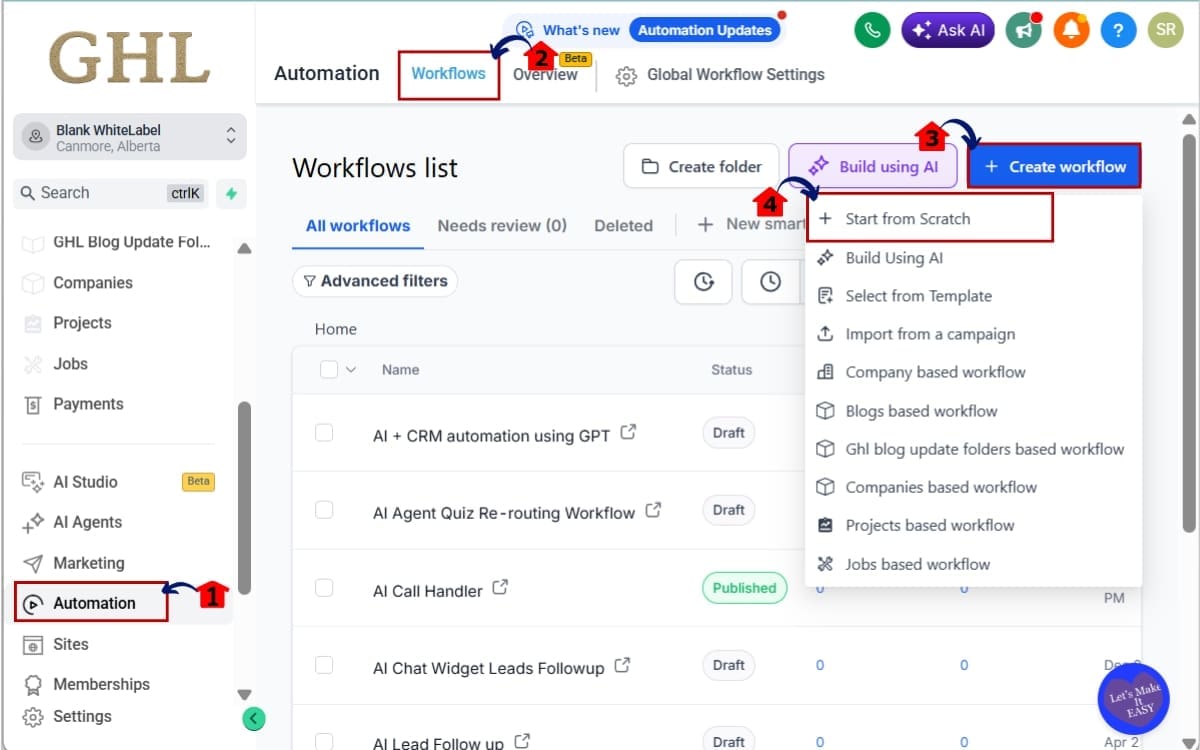
Task: Open the Automation Updates pill
Action: tap(705, 30)
